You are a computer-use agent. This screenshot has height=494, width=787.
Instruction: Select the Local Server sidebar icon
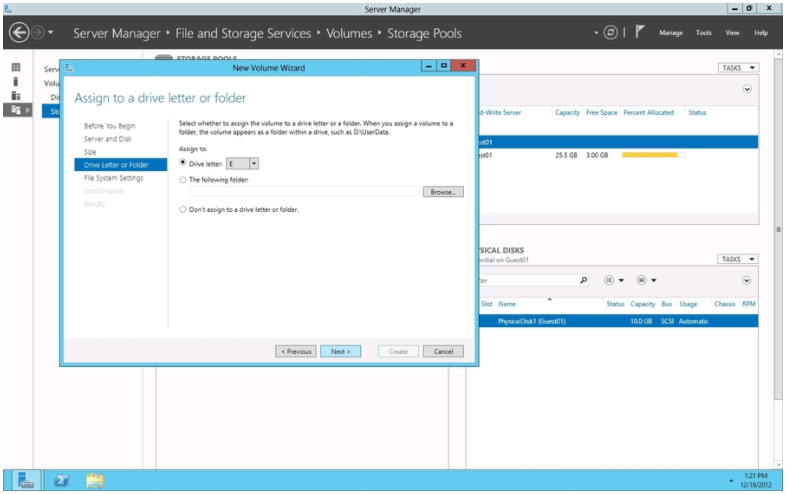[15, 81]
